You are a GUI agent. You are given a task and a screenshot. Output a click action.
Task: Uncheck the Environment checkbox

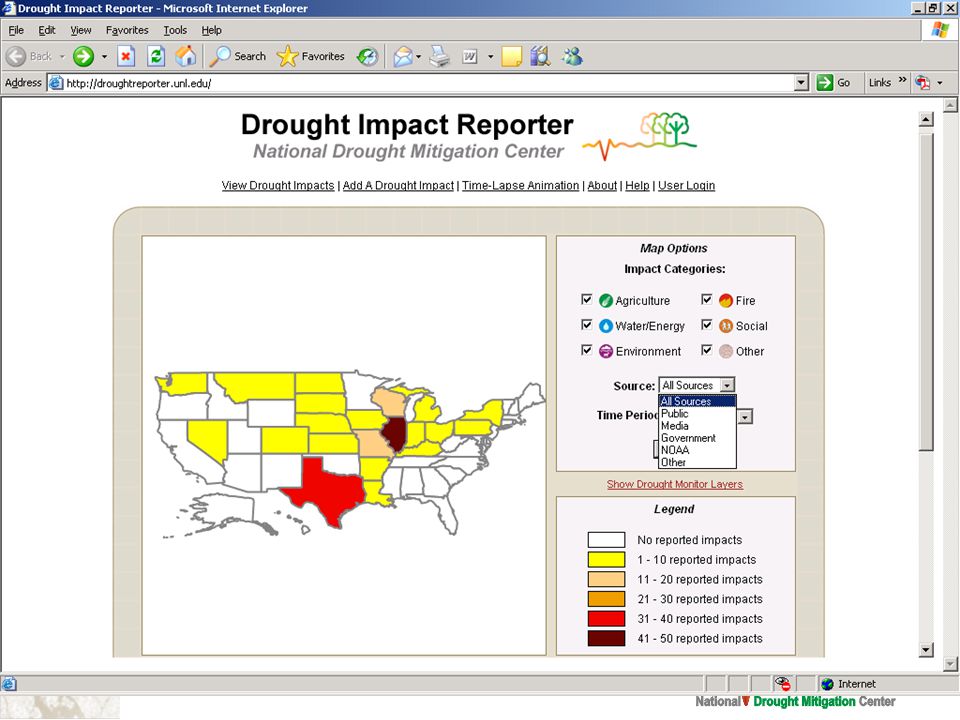[x=587, y=350]
